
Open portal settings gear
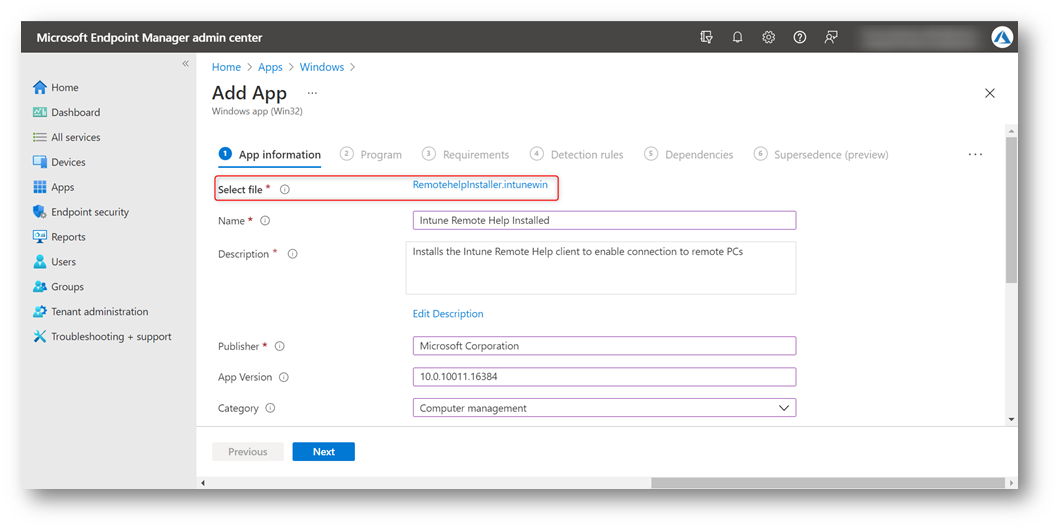point(769,37)
